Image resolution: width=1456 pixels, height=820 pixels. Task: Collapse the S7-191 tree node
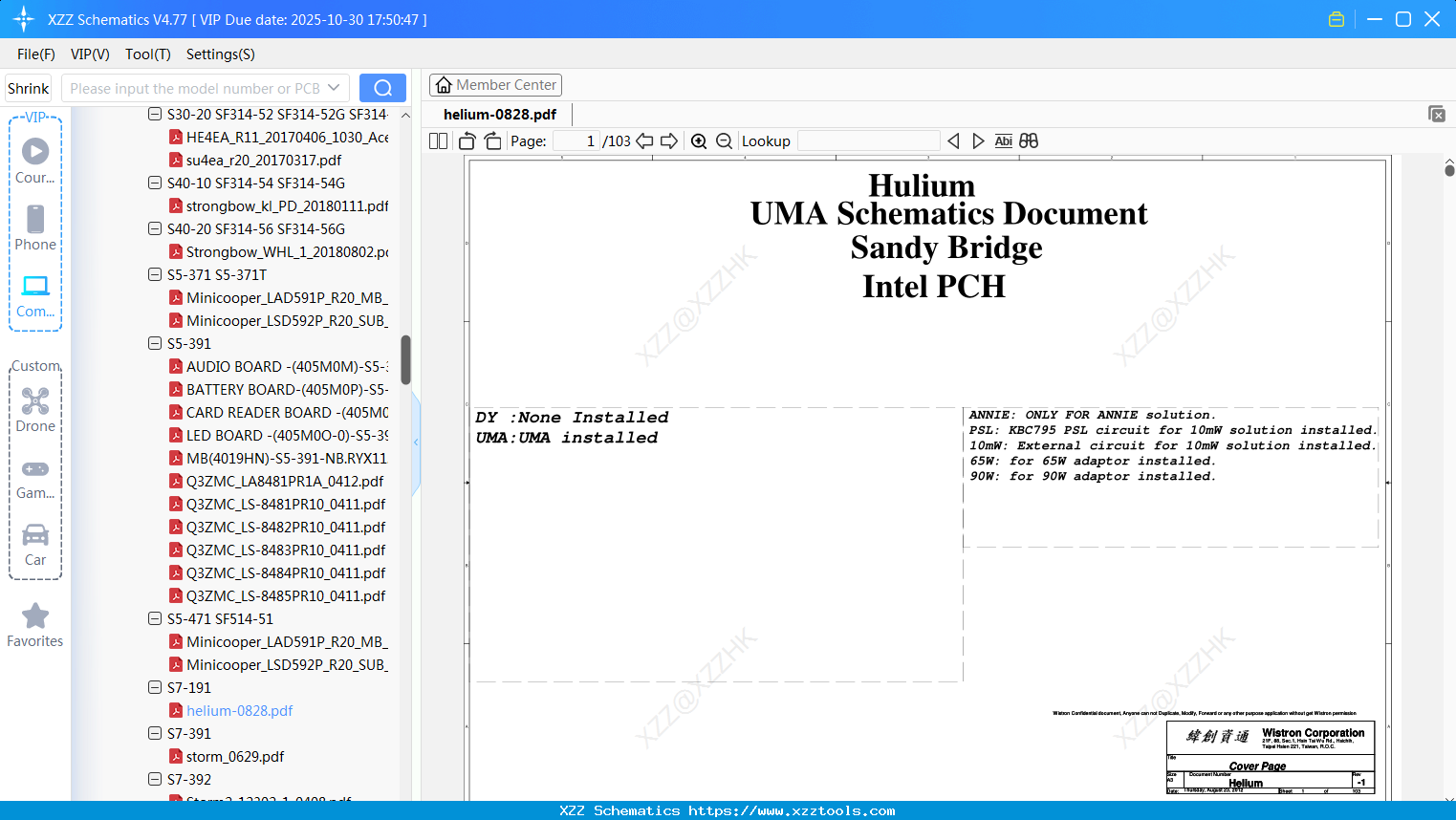[x=155, y=687]
